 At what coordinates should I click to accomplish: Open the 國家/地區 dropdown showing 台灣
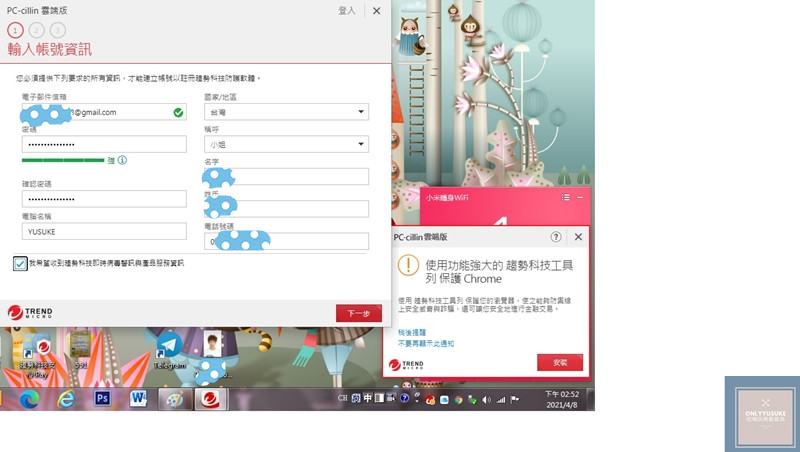click(x=286, y=112)
